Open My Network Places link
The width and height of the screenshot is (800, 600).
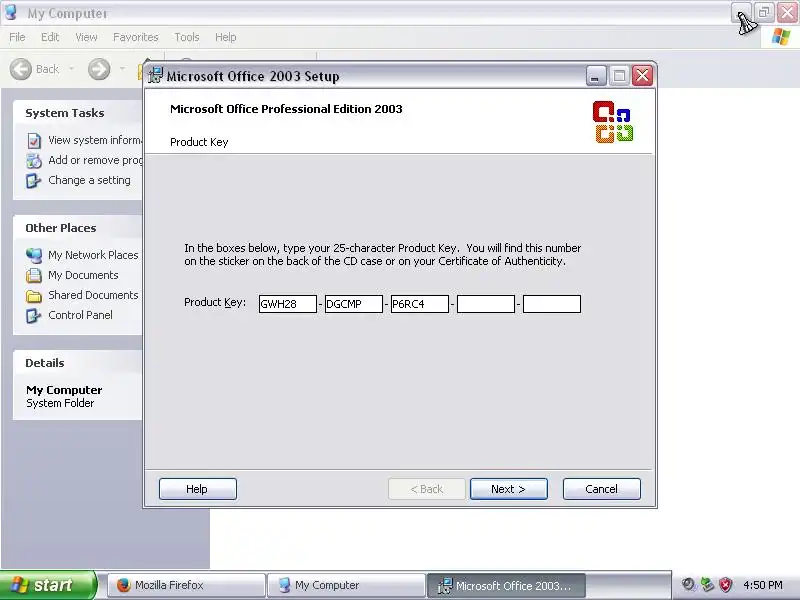[x=93, y=255]
